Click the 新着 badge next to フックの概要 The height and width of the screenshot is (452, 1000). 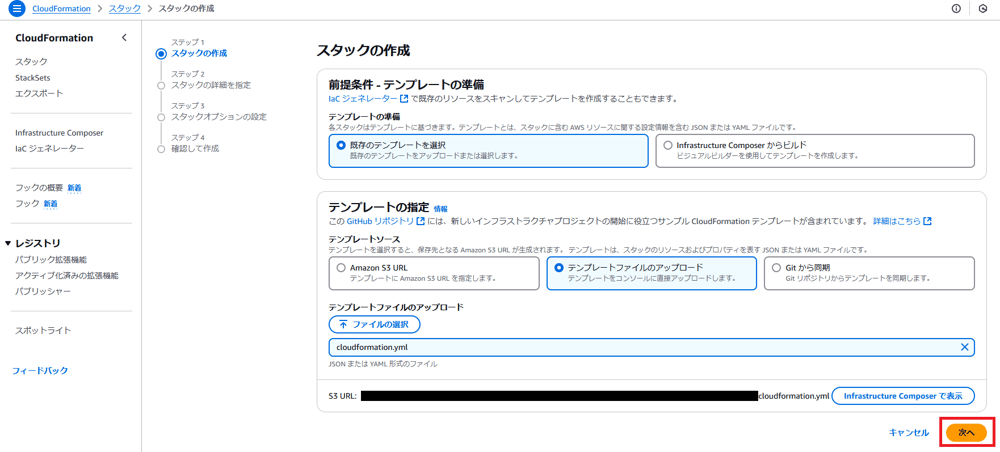75,187
